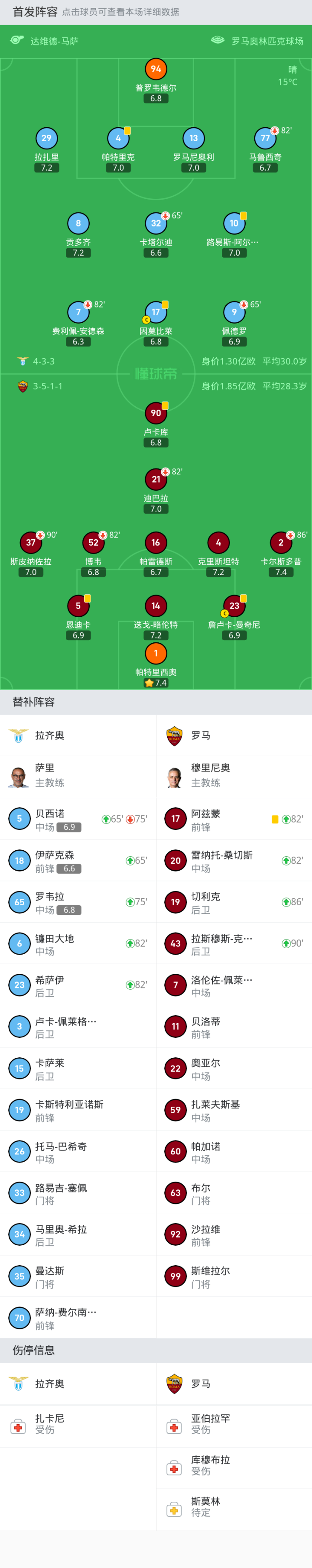Select the 首发阵容 section header
Image resolution: width=312 pixels, height=1568 pixels.
(35, 12)
